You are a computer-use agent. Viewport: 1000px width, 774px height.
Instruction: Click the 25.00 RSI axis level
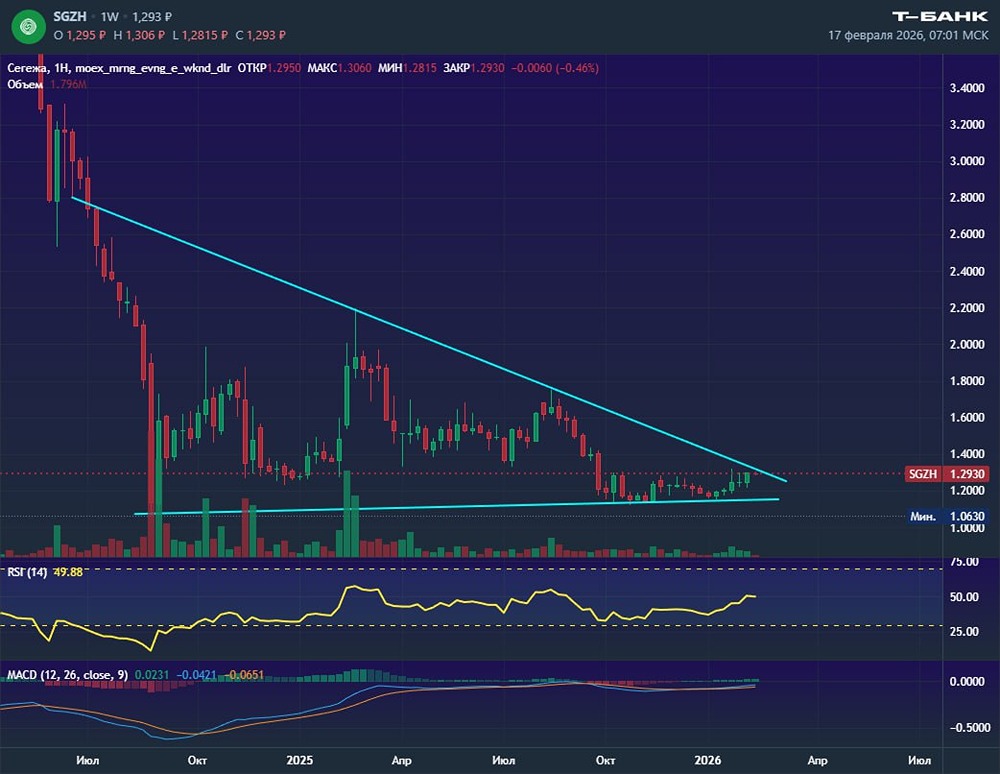coord(964,631)
